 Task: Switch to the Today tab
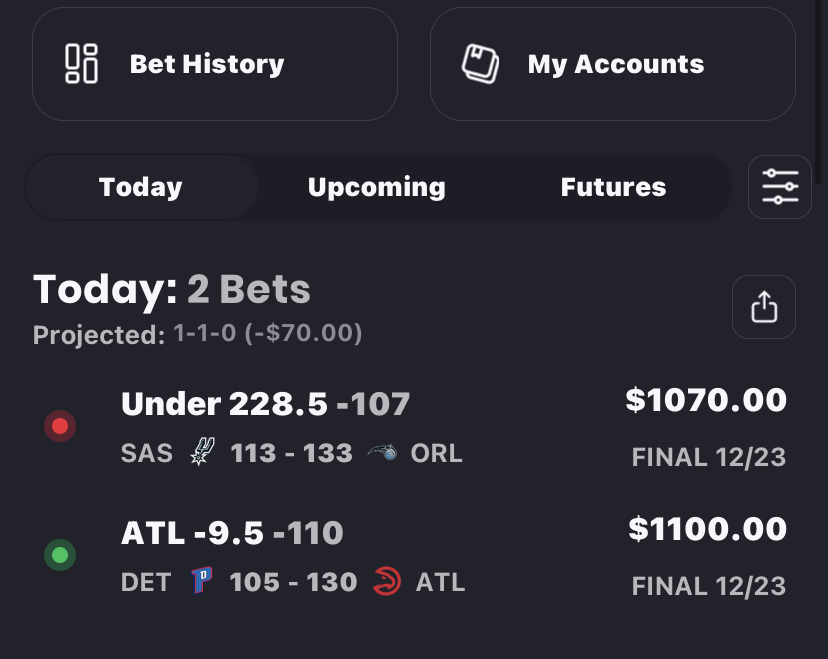[x=141, y=187]
